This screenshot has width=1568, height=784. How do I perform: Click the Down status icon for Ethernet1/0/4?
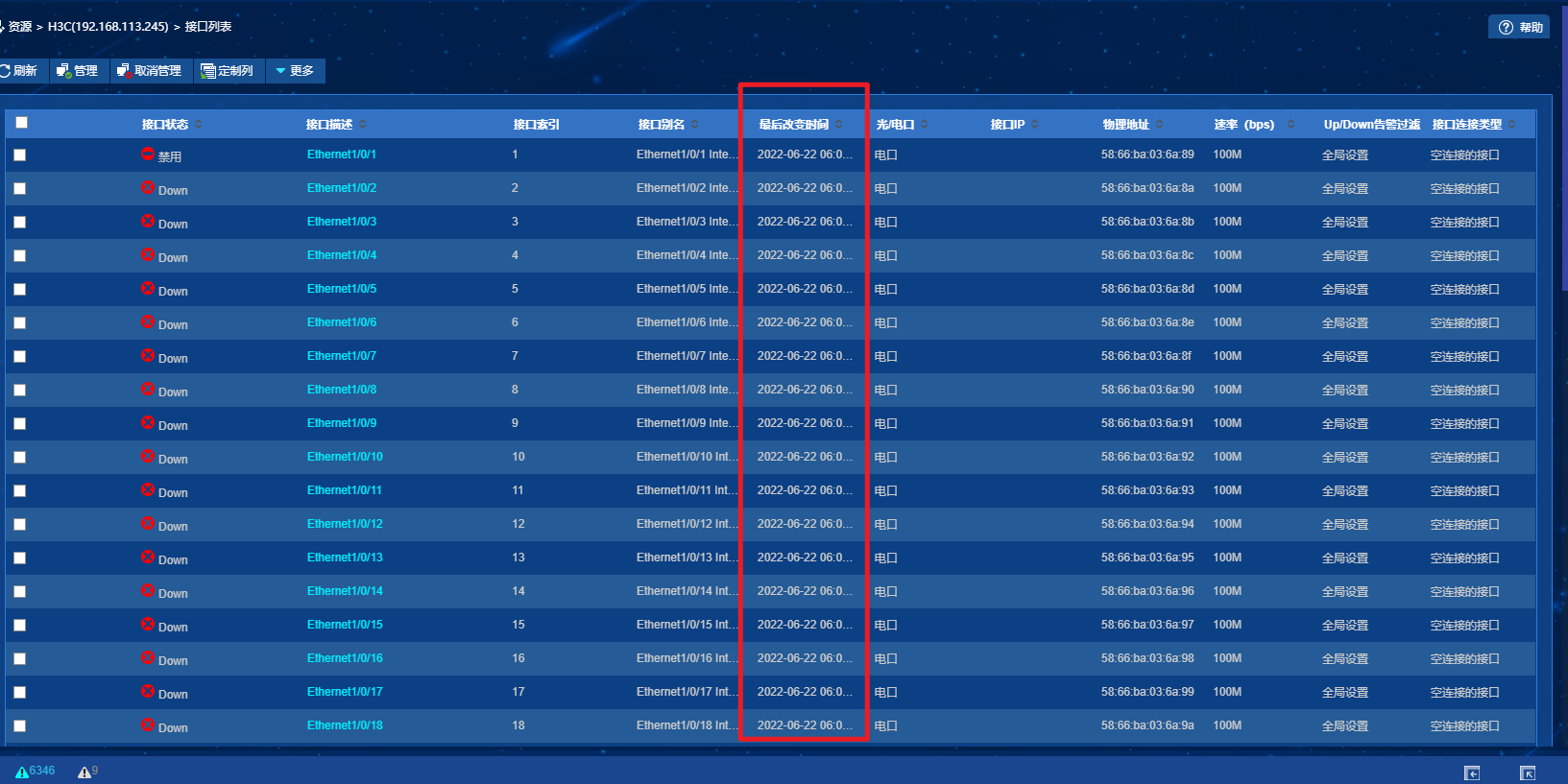[148, 254]
